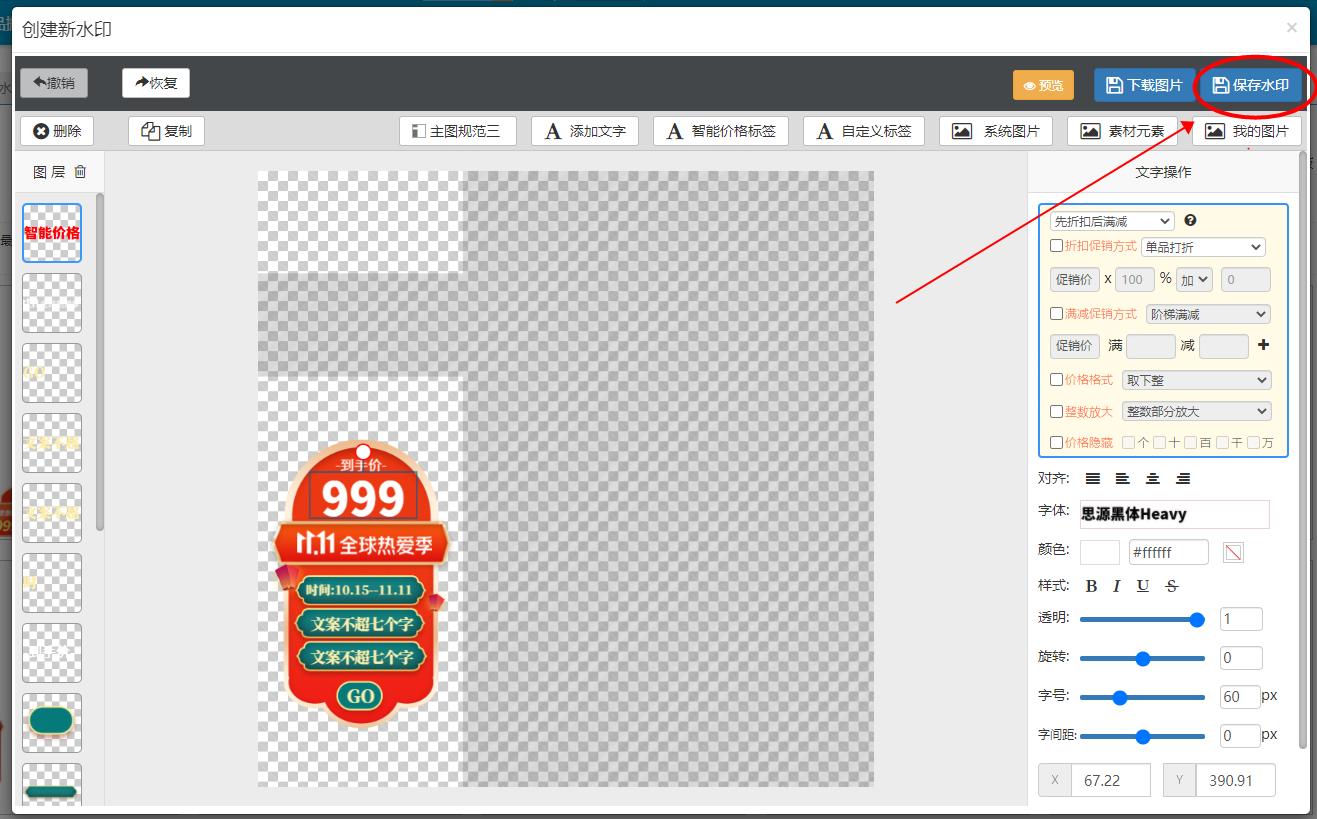The image size is (1317, 819).
Task: Click the discount percent field showing 100
Action: [1136, 280]
